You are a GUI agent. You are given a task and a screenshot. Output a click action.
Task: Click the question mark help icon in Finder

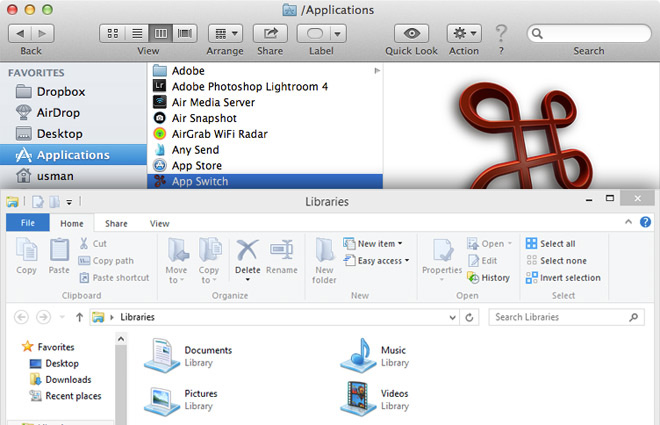(501, 33)
